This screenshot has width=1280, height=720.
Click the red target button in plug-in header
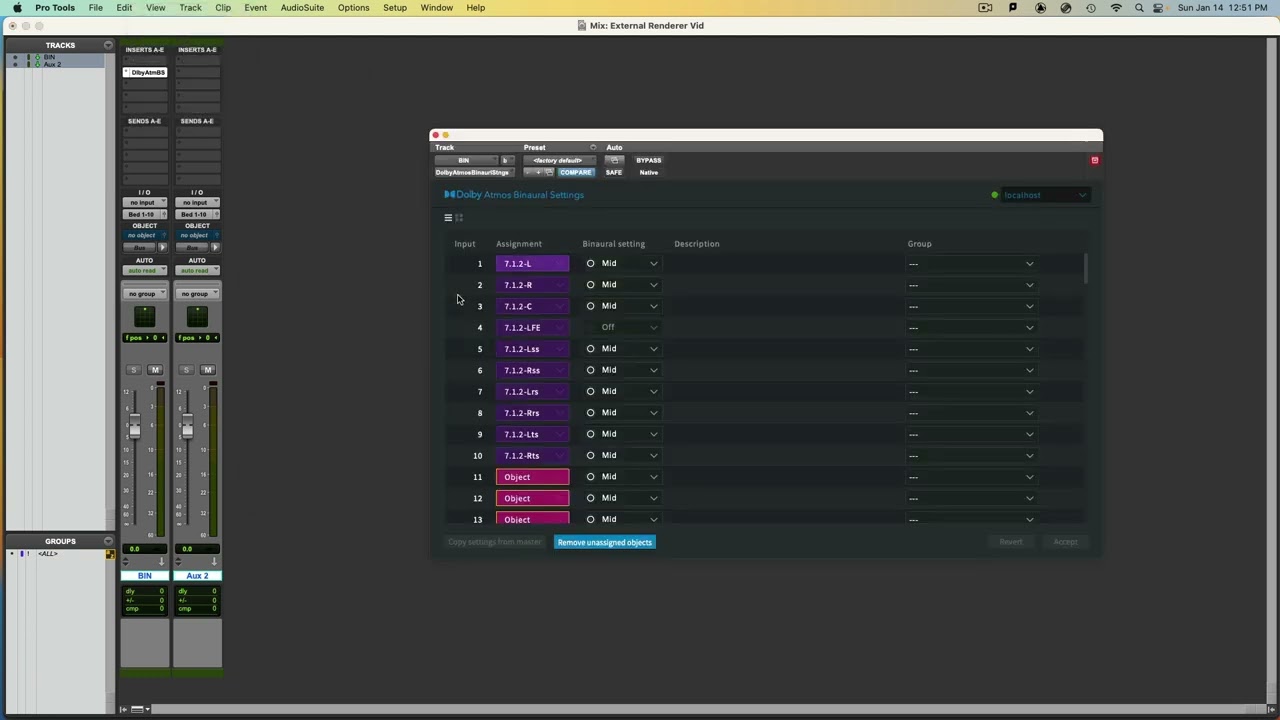point(1095,160)
